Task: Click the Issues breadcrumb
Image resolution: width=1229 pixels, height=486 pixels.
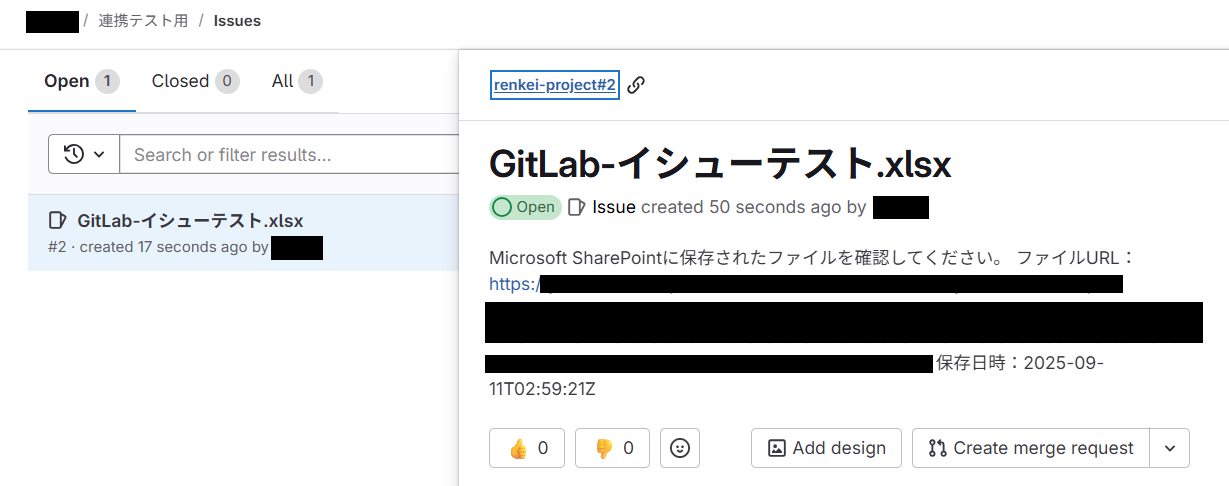Action: [x=237, y=21]
